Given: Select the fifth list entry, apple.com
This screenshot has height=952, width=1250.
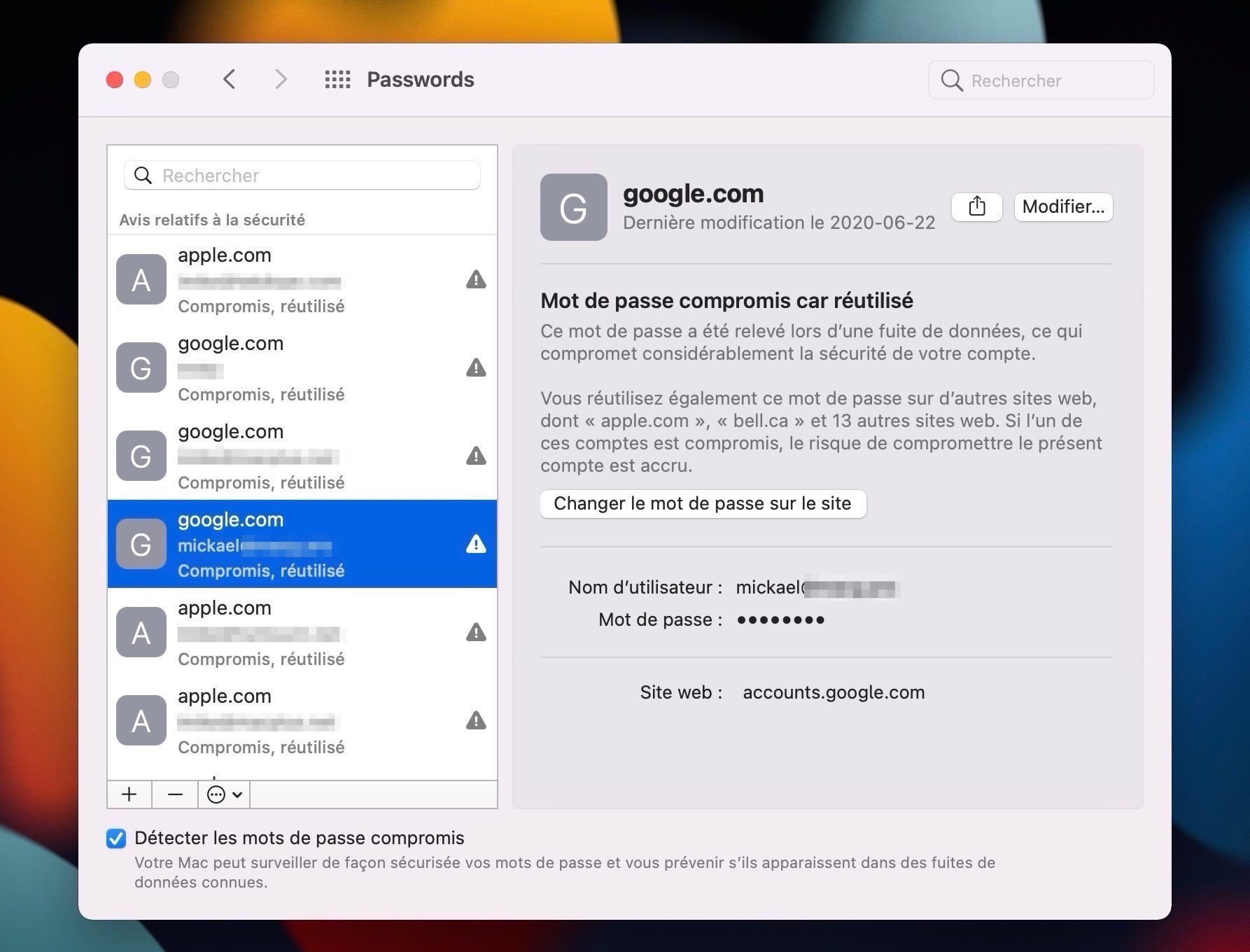Looking at the screenshot, I should (x=302, y=632).
